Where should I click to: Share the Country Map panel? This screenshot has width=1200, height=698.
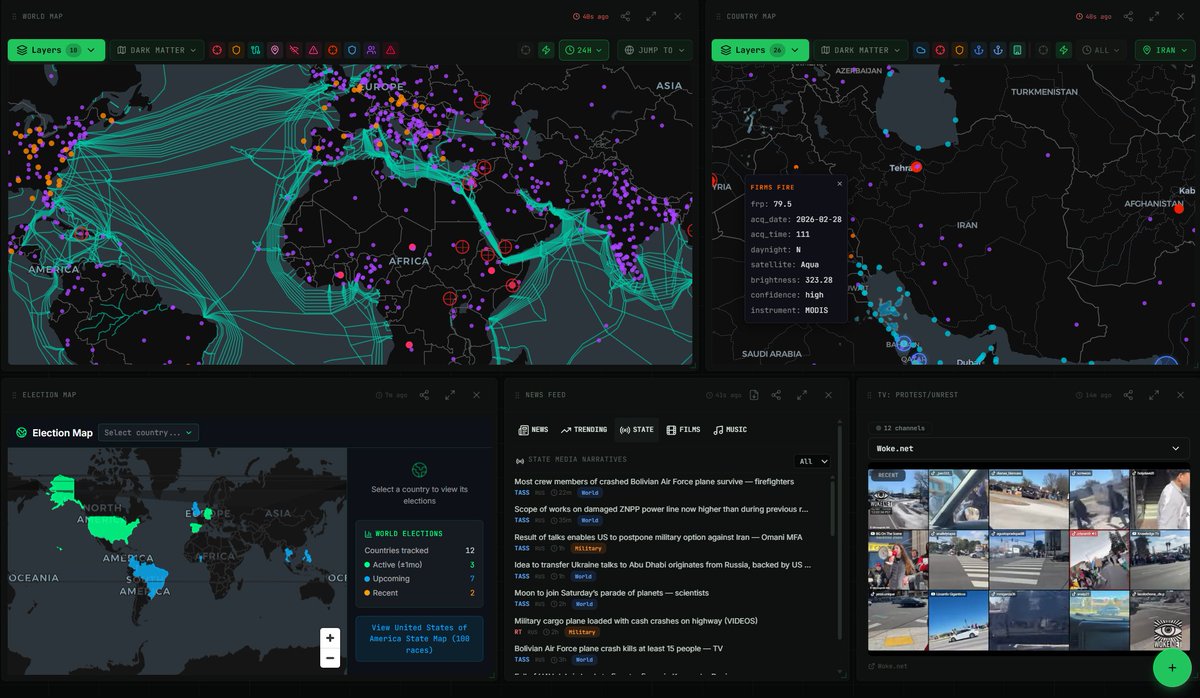coord(1128,16)
